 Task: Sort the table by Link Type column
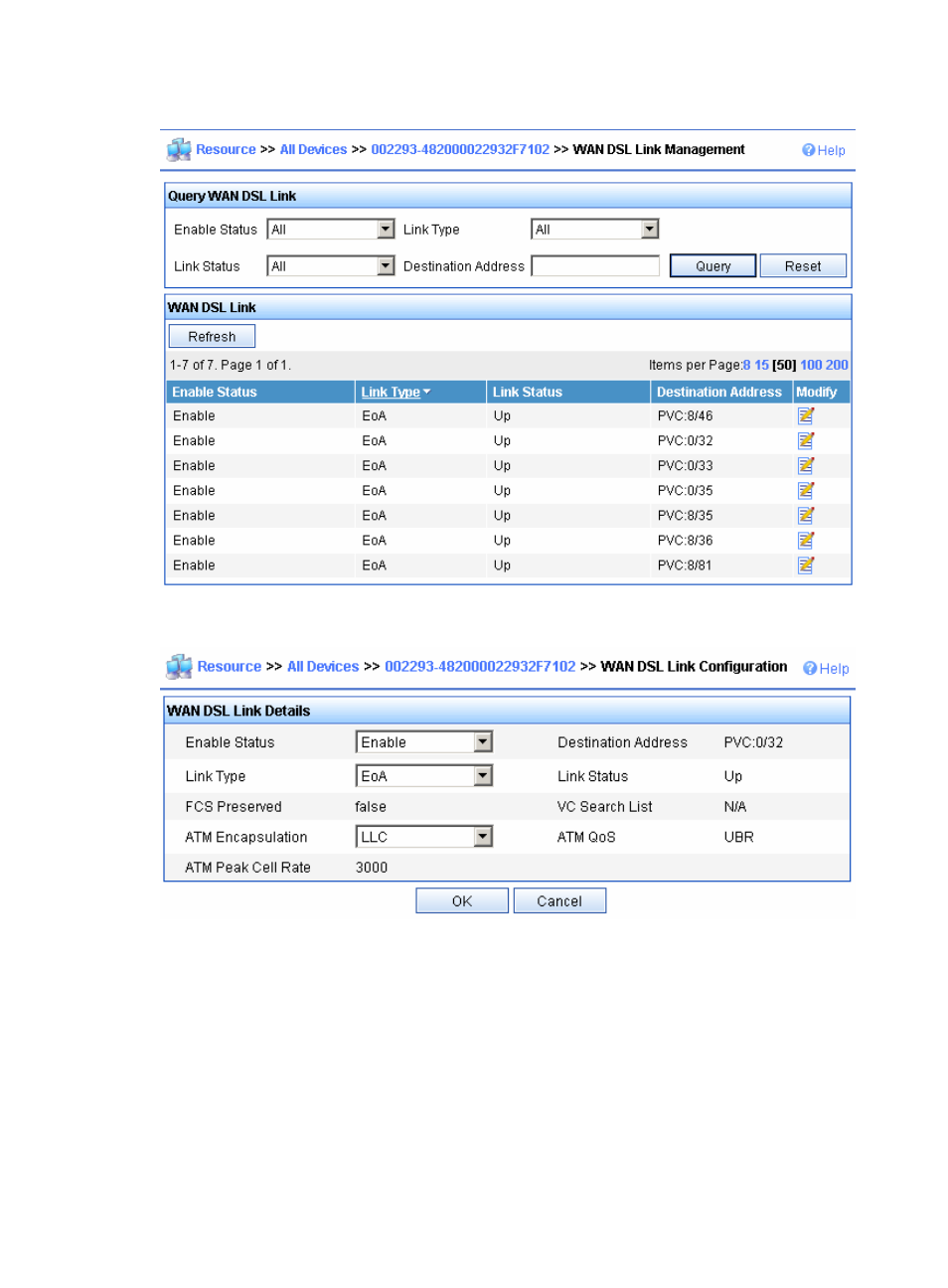[x=395, y=392]
